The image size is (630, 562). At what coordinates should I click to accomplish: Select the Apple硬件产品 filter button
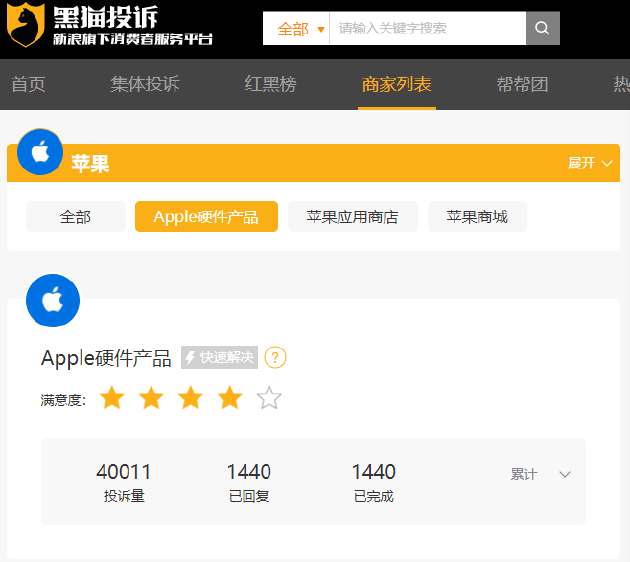coord(206,217)
